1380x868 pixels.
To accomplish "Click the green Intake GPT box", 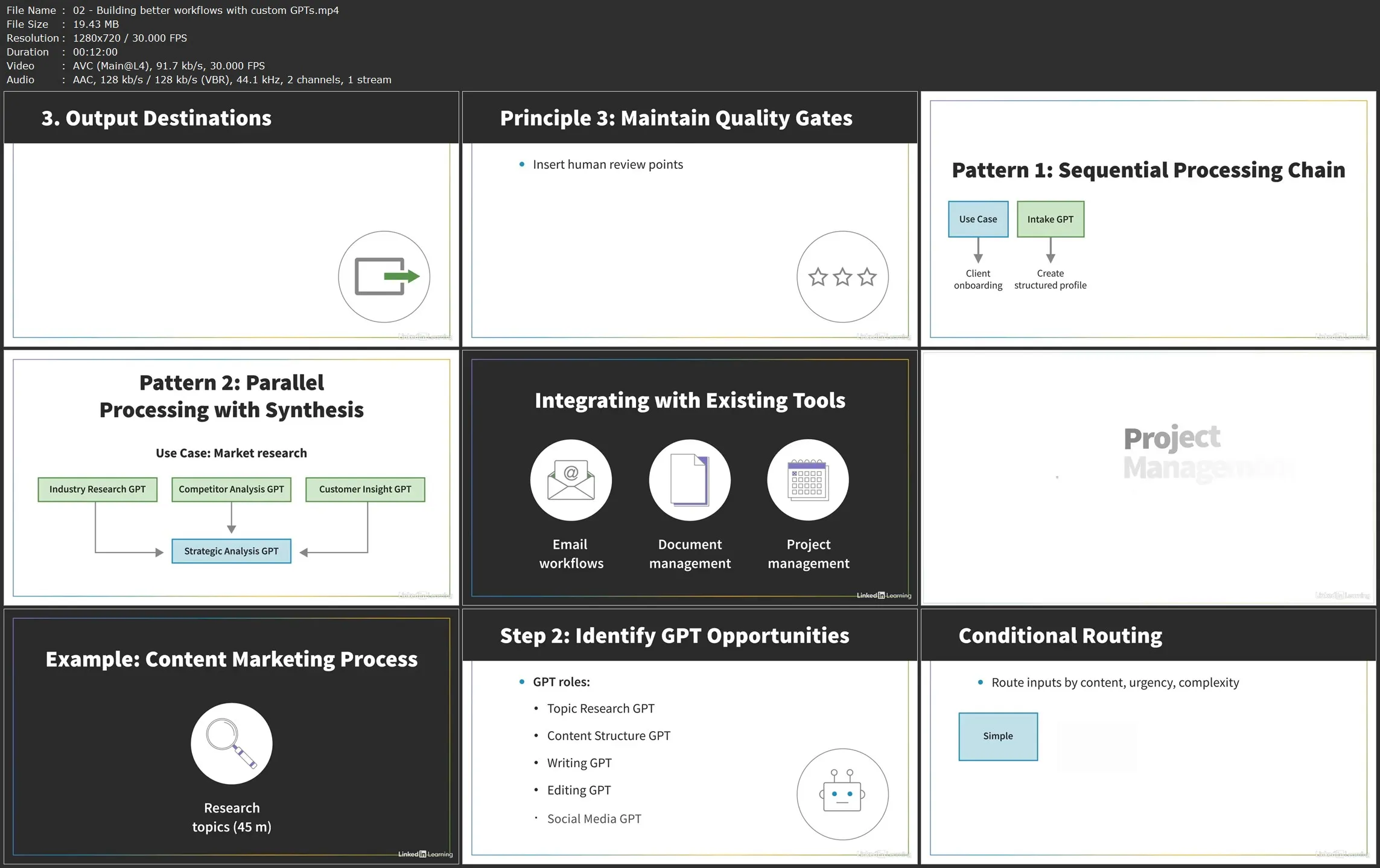I will [1050, 219].
